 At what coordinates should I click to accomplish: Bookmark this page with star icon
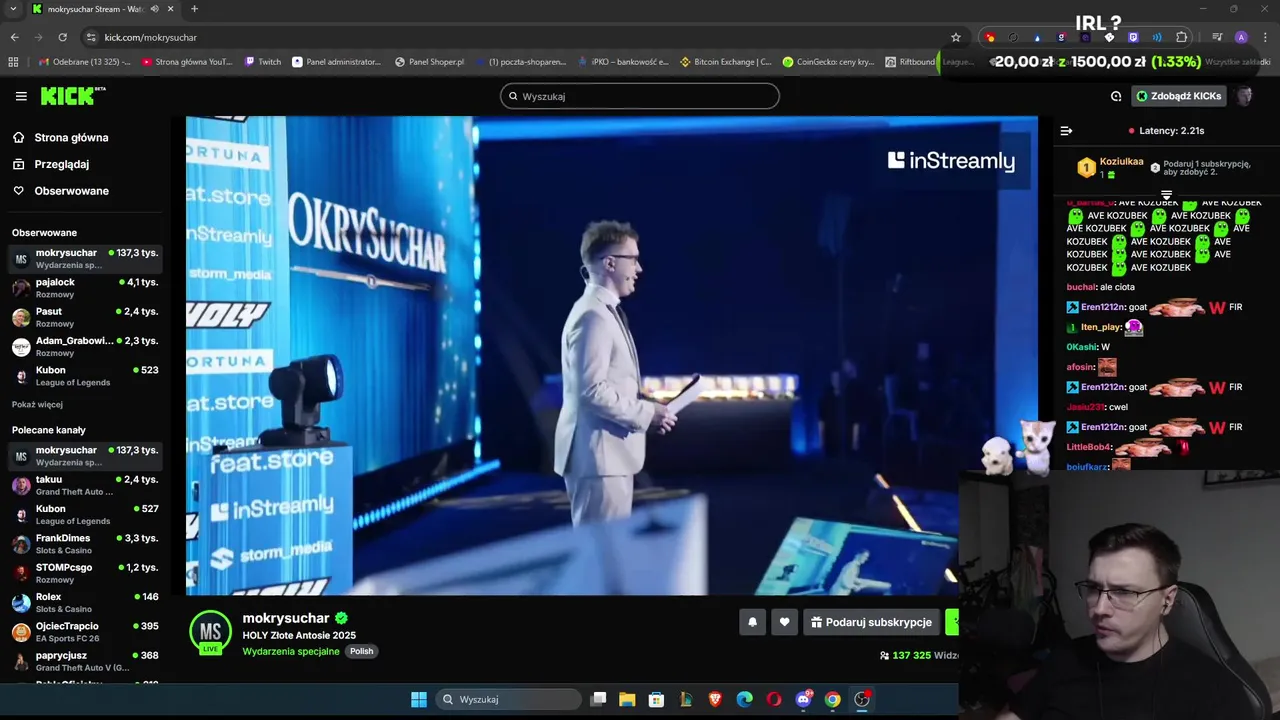[956, 37]
